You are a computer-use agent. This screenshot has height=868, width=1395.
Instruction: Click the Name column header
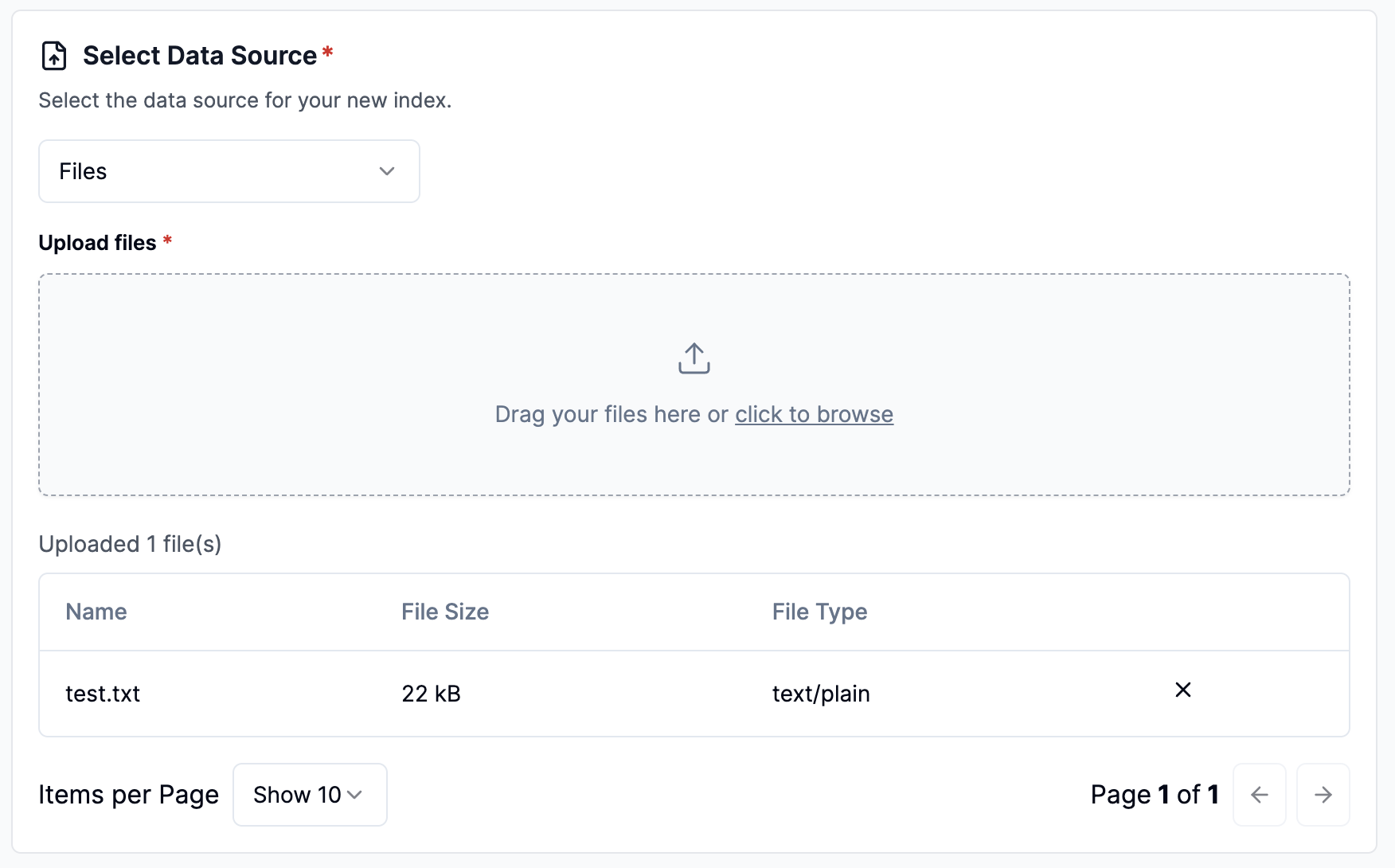(x=96, y=612)
